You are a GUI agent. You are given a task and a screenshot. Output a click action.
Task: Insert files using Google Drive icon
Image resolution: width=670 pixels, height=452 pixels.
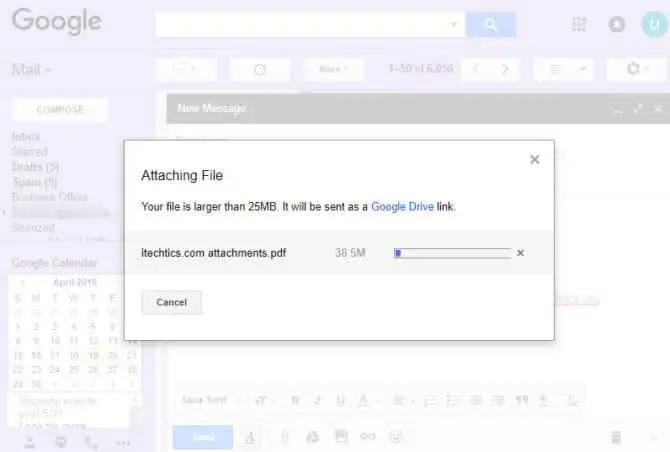coord(313,437)
